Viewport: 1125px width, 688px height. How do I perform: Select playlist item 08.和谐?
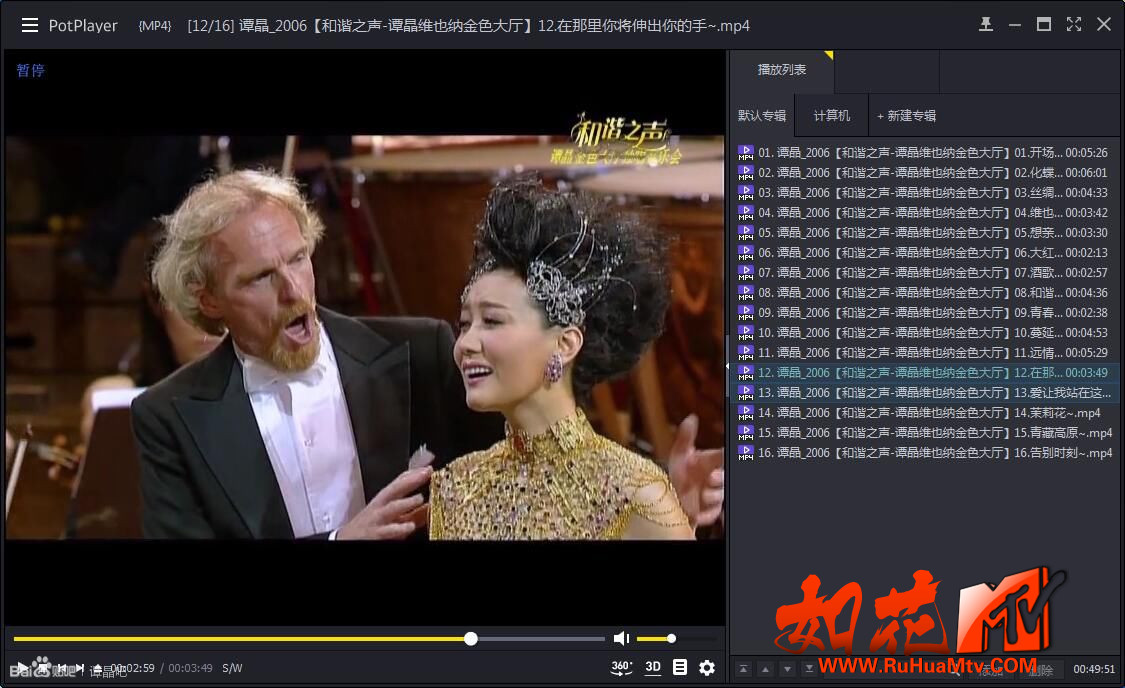click(925, 293)
